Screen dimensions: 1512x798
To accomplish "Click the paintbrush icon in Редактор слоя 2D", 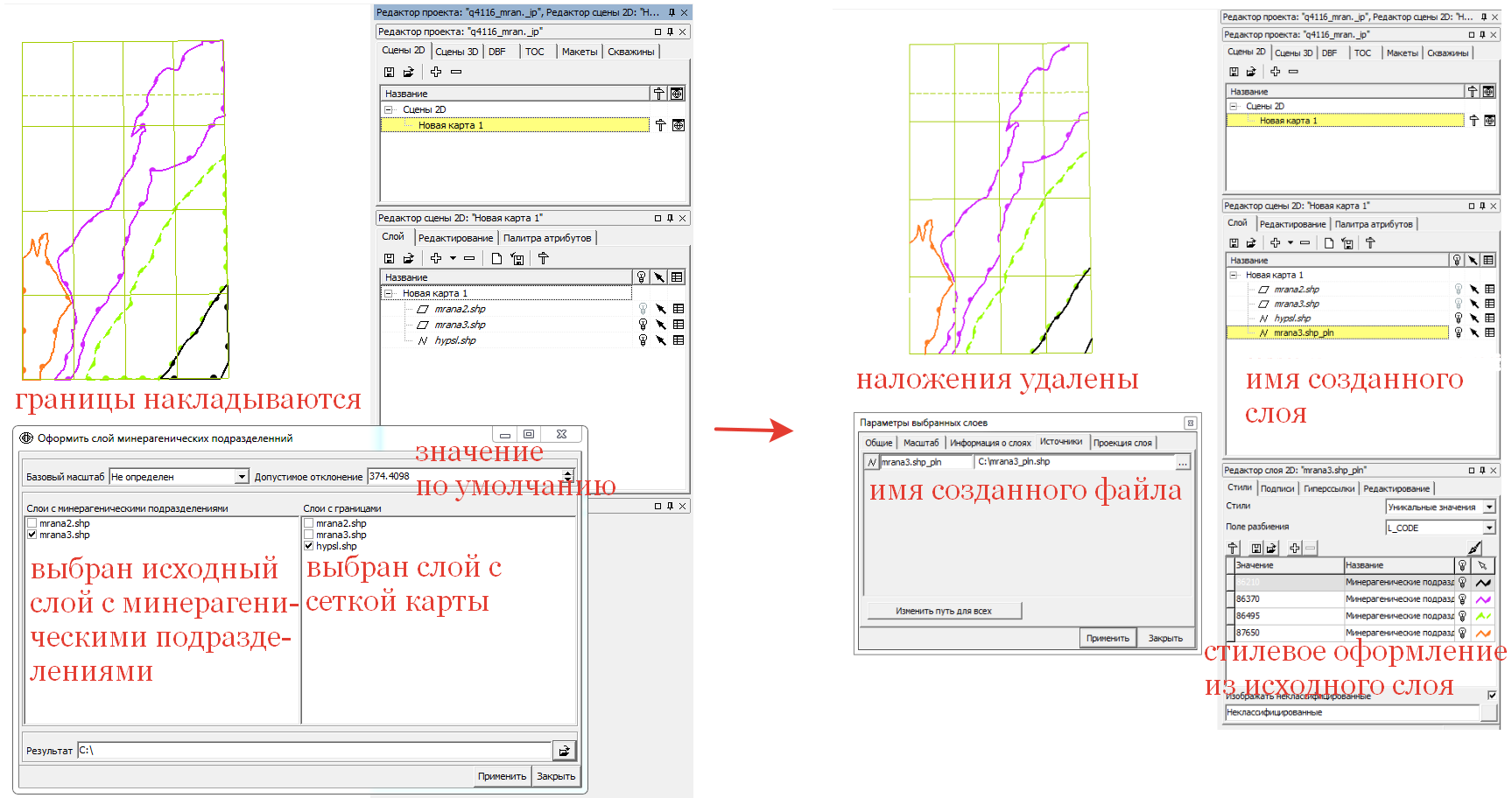I will pos(1474,549).
